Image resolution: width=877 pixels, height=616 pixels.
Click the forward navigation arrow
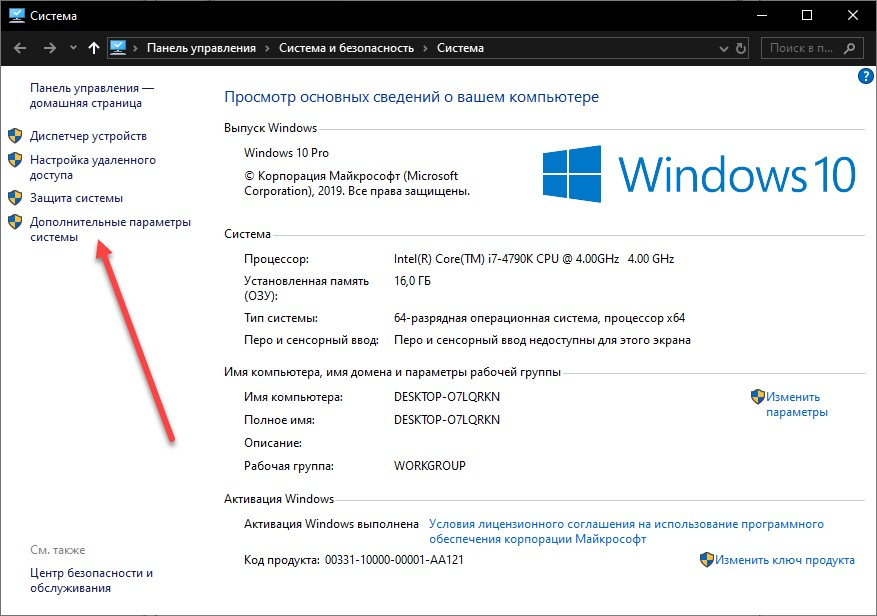click(x=50, y=48)
